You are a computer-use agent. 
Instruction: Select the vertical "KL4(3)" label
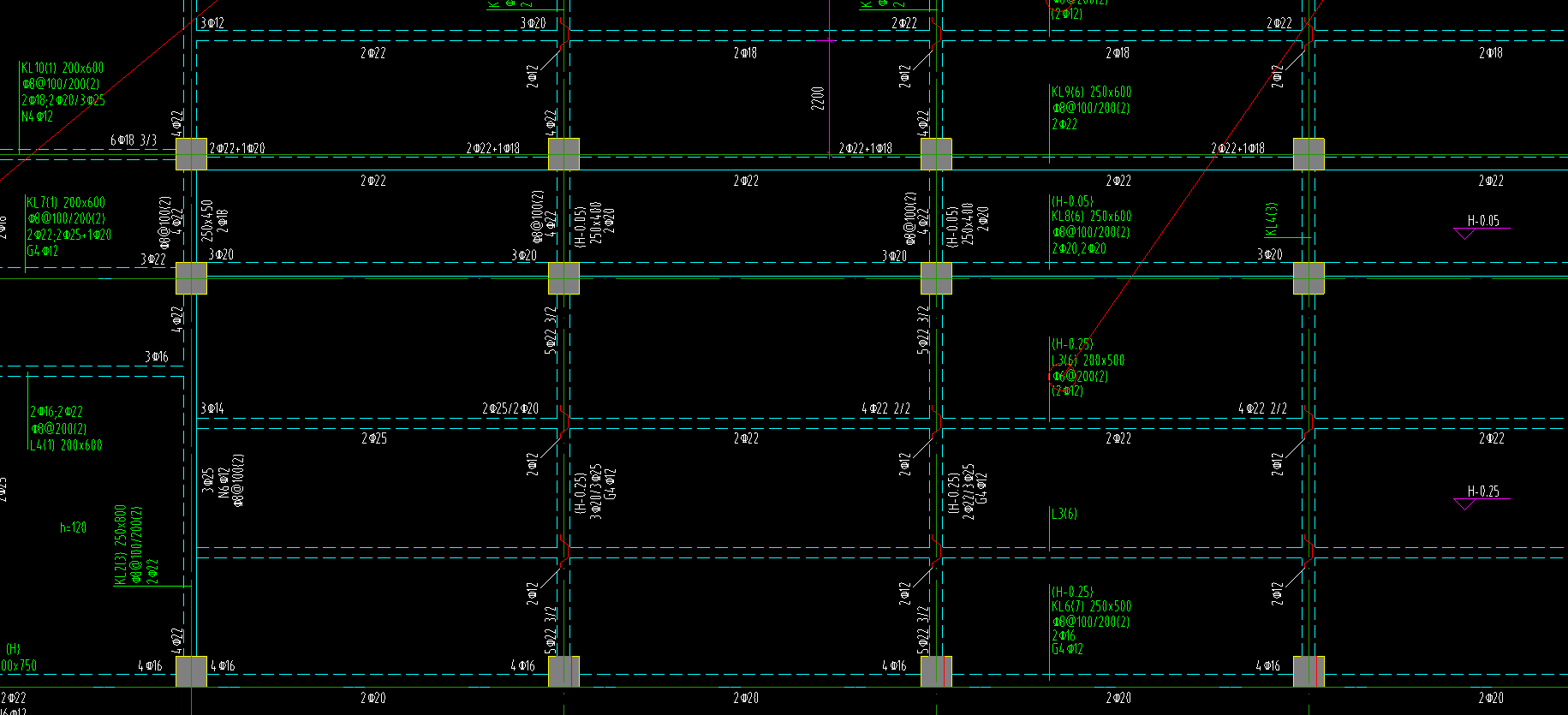1272,219
